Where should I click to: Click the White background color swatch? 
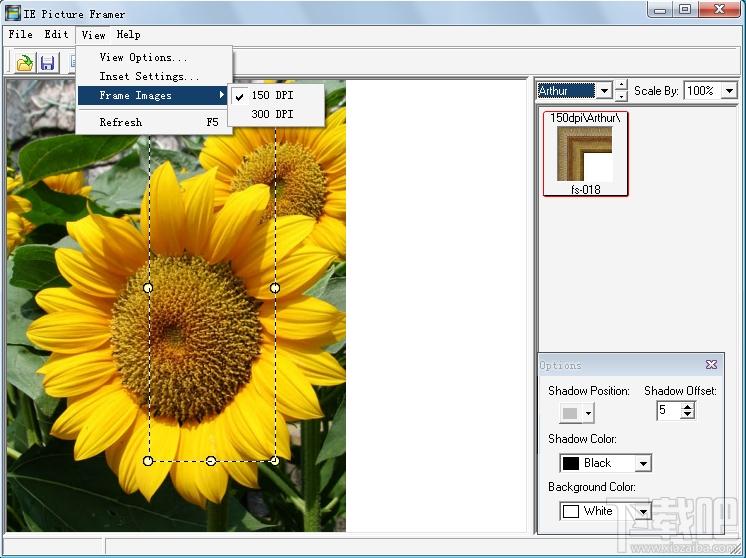point(571,511)
